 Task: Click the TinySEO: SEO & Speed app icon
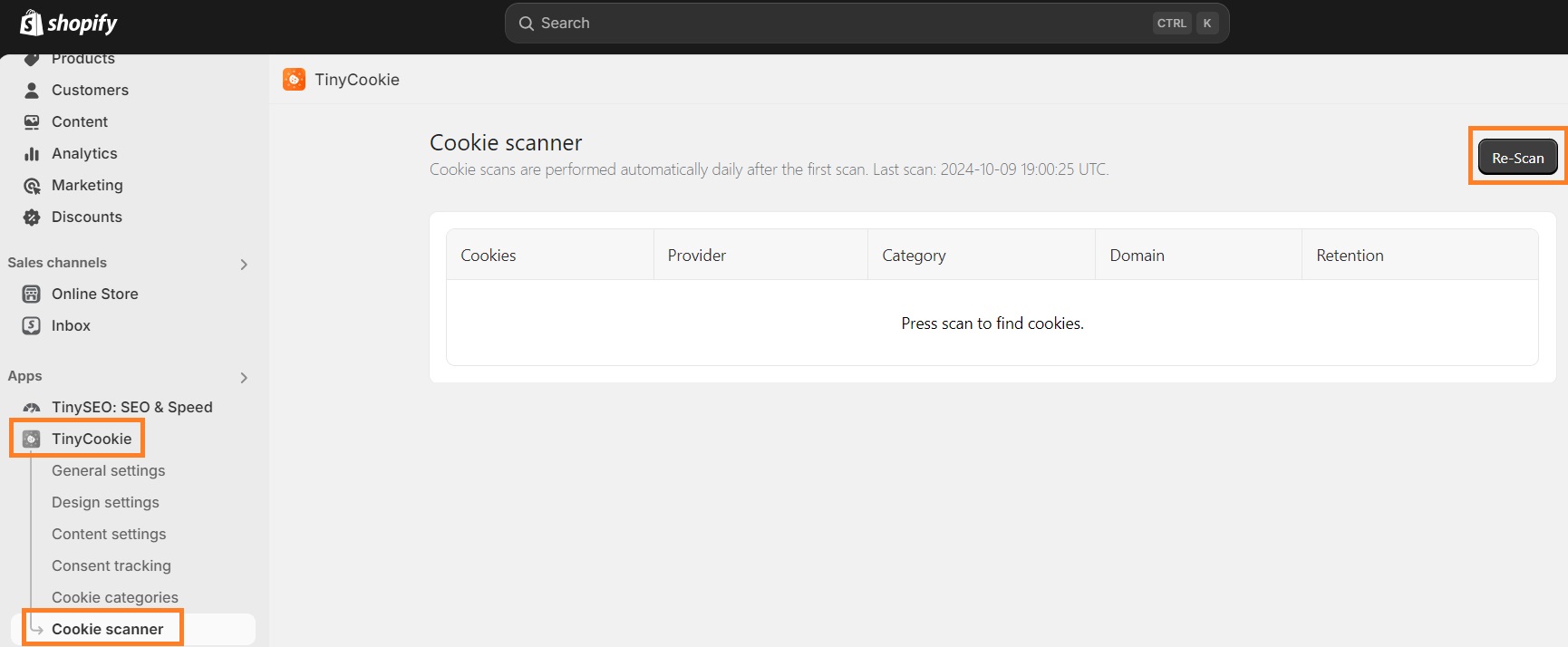pyautogui.click(x=31, y=406)
